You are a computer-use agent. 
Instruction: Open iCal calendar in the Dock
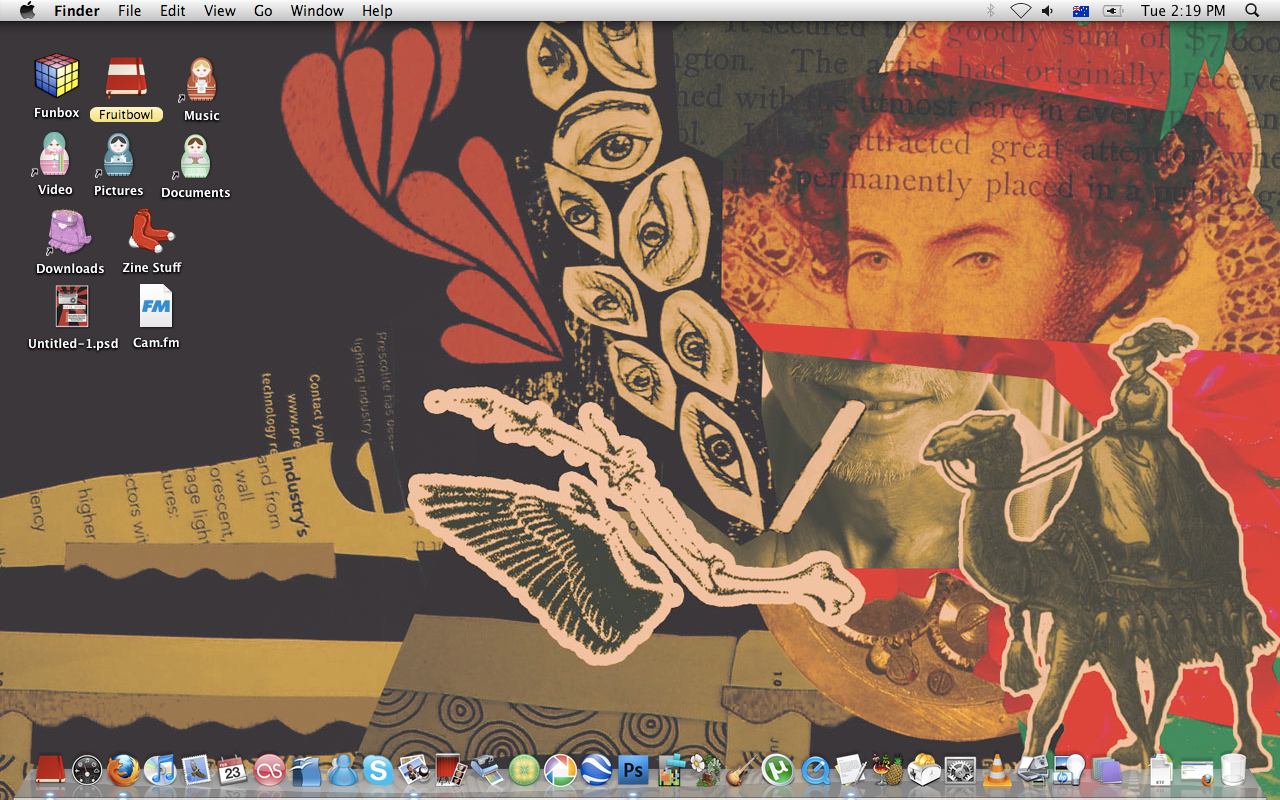tap(233, 770)
